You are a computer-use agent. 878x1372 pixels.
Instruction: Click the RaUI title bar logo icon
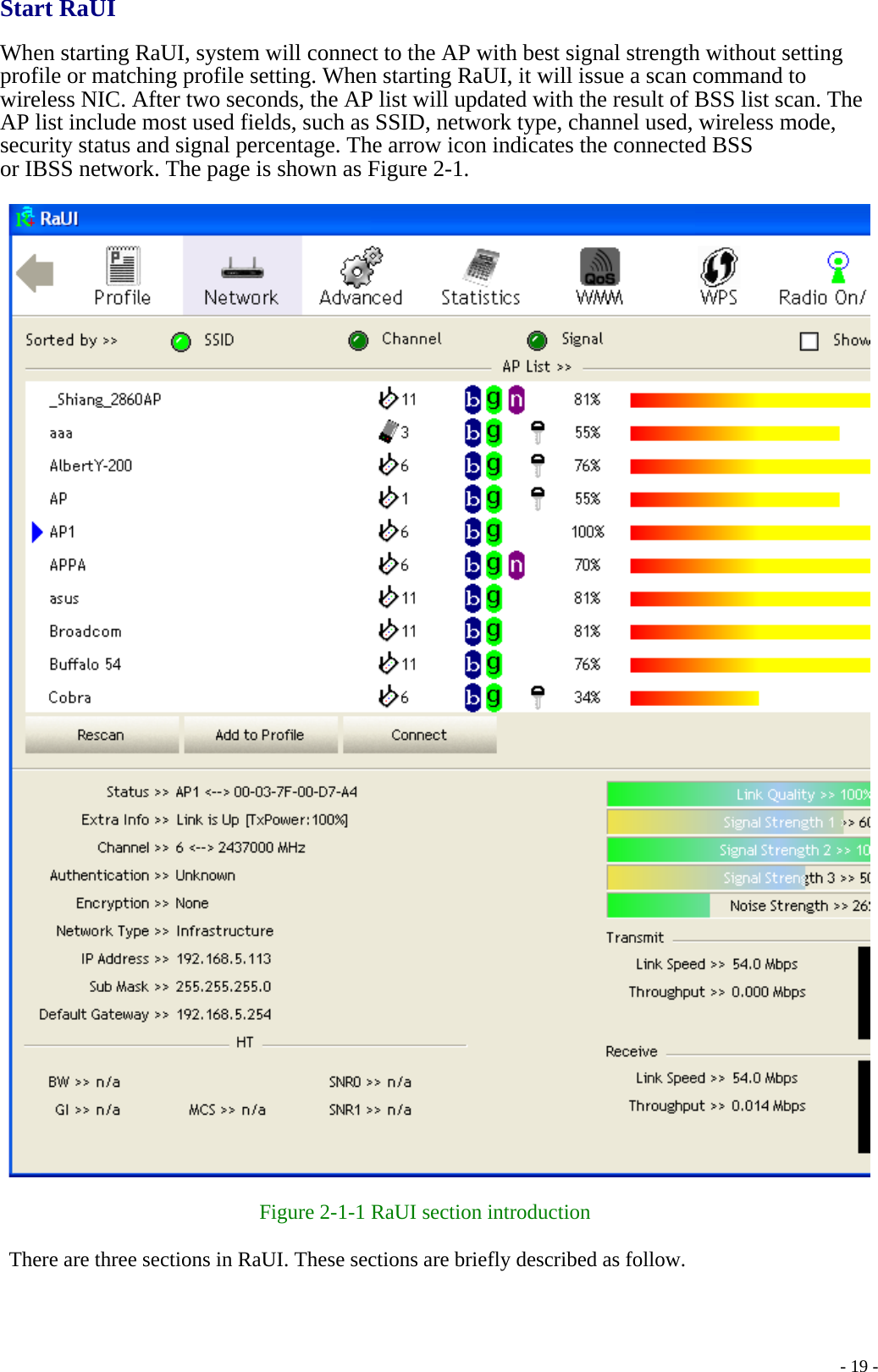25,218
